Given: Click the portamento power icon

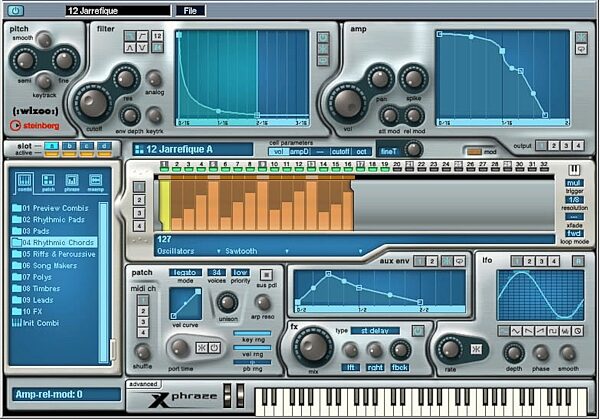Looking at the screenshot, I should point(214,348).
